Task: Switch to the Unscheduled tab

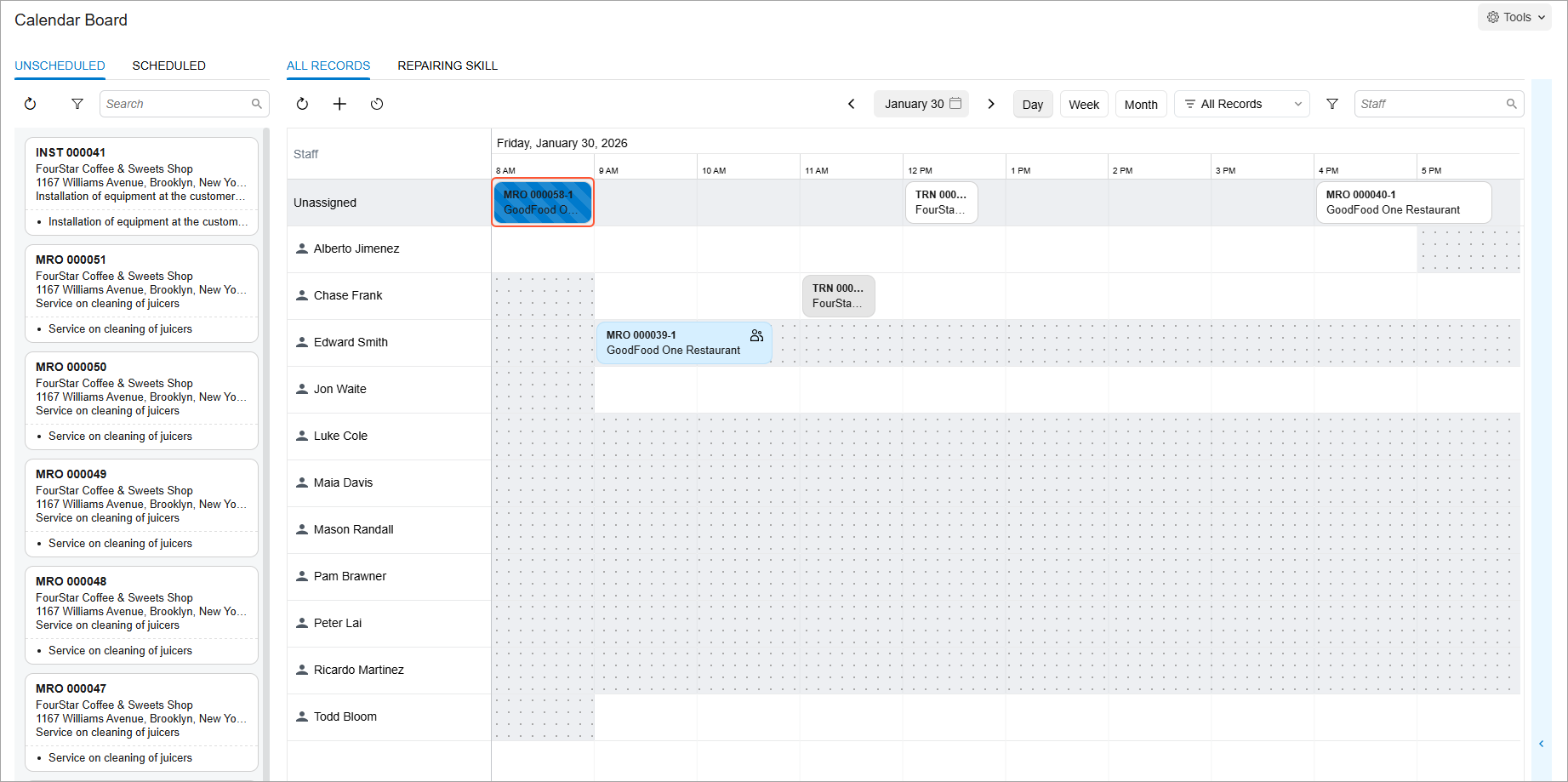Action: [60, 66]
